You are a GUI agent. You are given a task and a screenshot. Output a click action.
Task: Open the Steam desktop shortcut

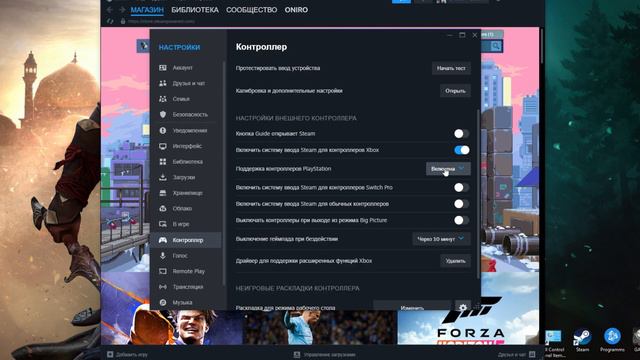point(582,340)
